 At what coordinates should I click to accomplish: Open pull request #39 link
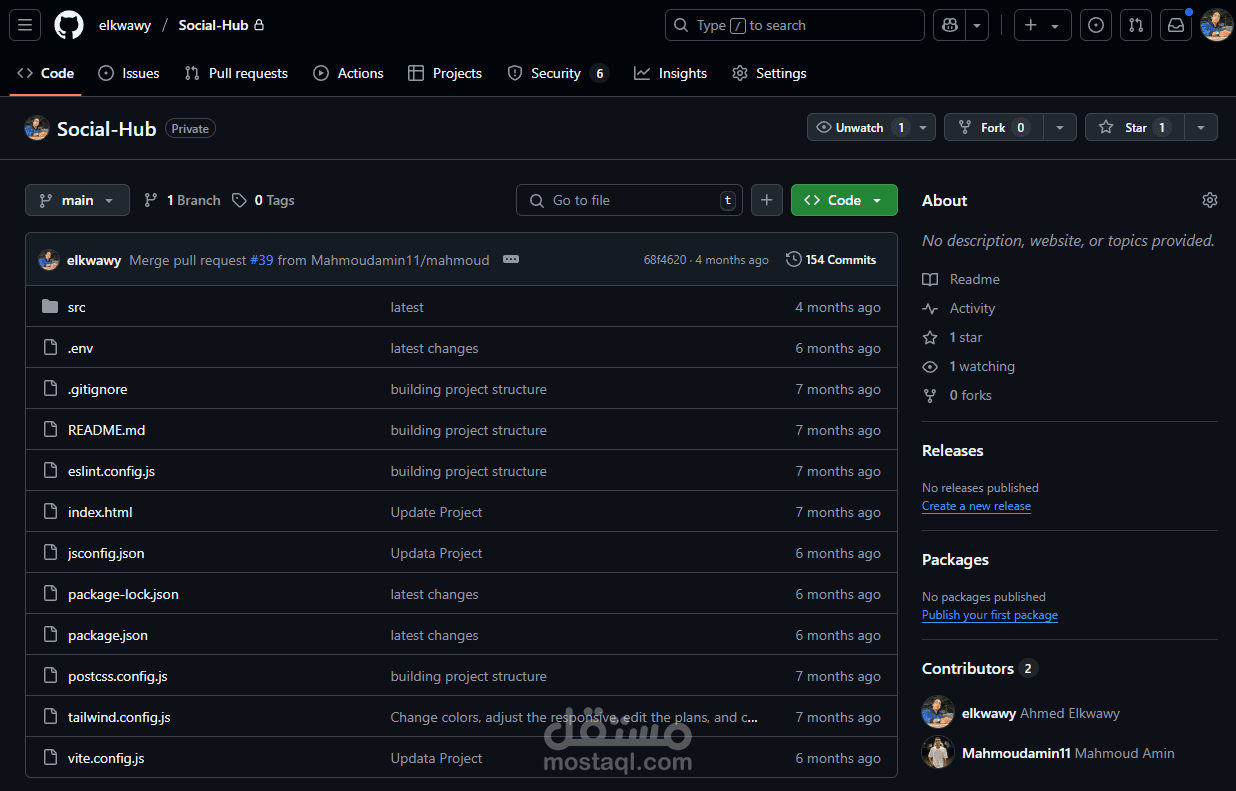[x=261, y=260]
